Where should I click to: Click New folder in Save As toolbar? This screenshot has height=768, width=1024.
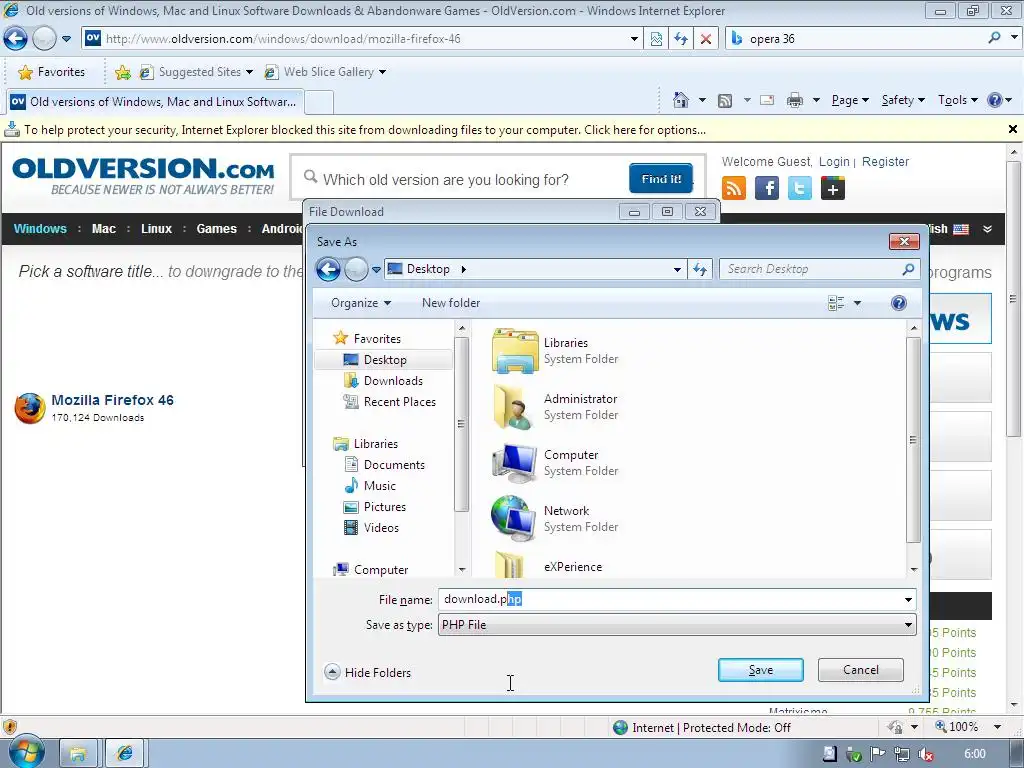(x=451, y=303)
